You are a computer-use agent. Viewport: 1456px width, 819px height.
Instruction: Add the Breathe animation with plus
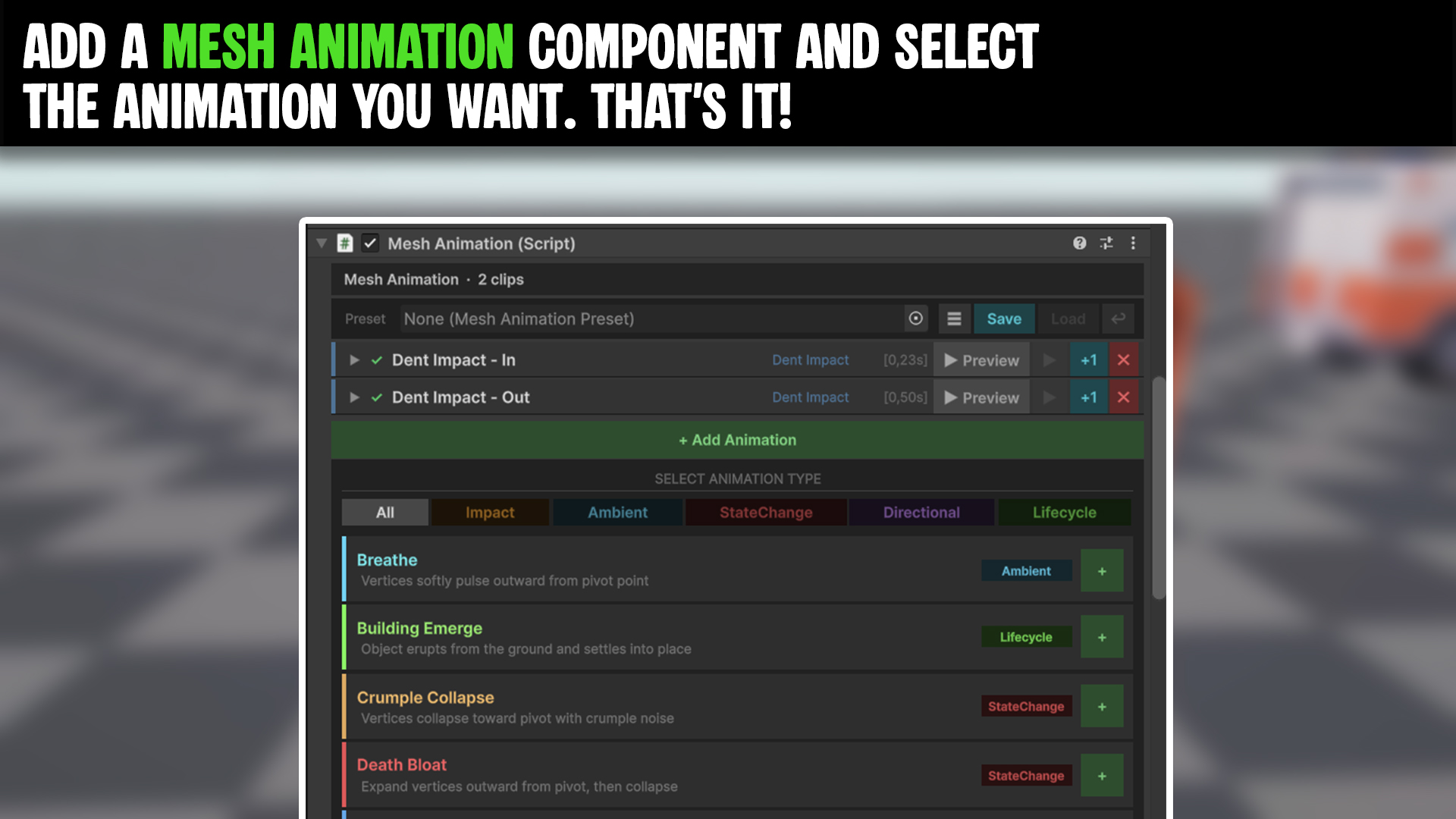[1102, 571]
